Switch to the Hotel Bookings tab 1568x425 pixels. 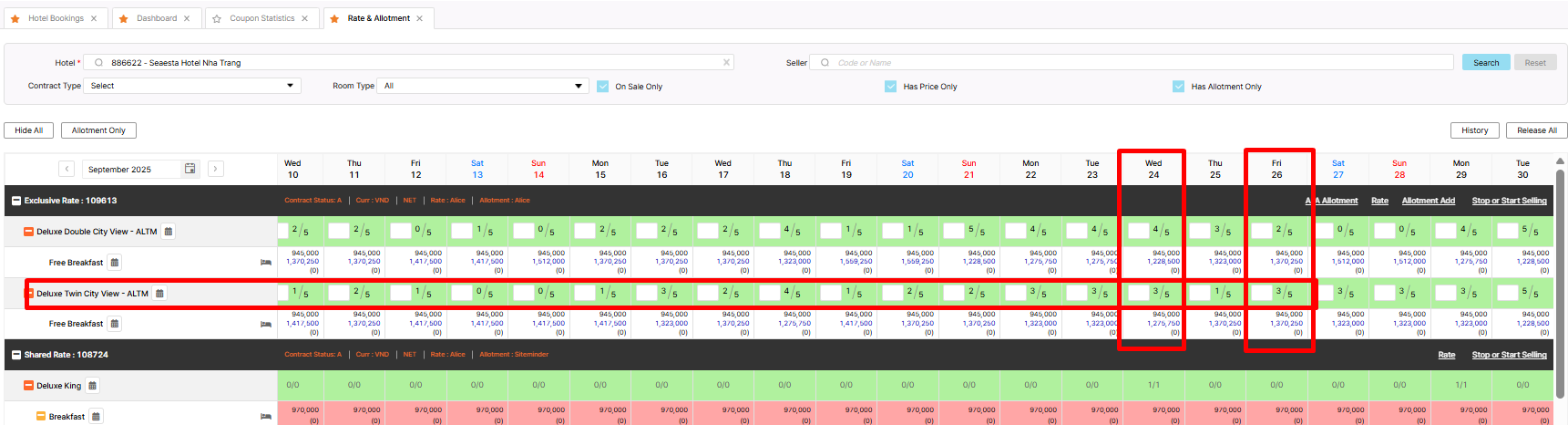(x=56, y=18)
